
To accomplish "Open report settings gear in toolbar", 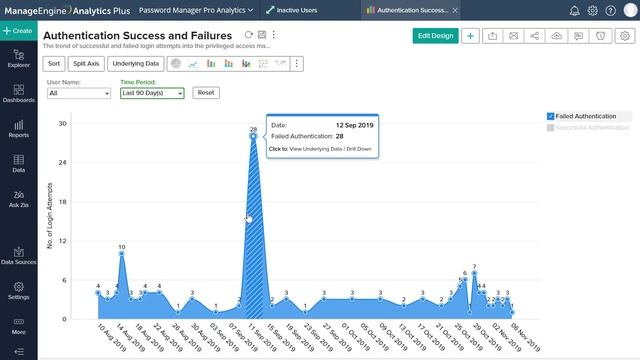I will pyautogui.click(x=624, y=36).
